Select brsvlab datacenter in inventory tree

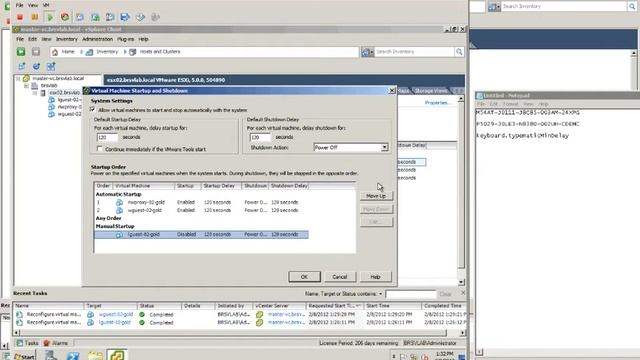(49, 86)
